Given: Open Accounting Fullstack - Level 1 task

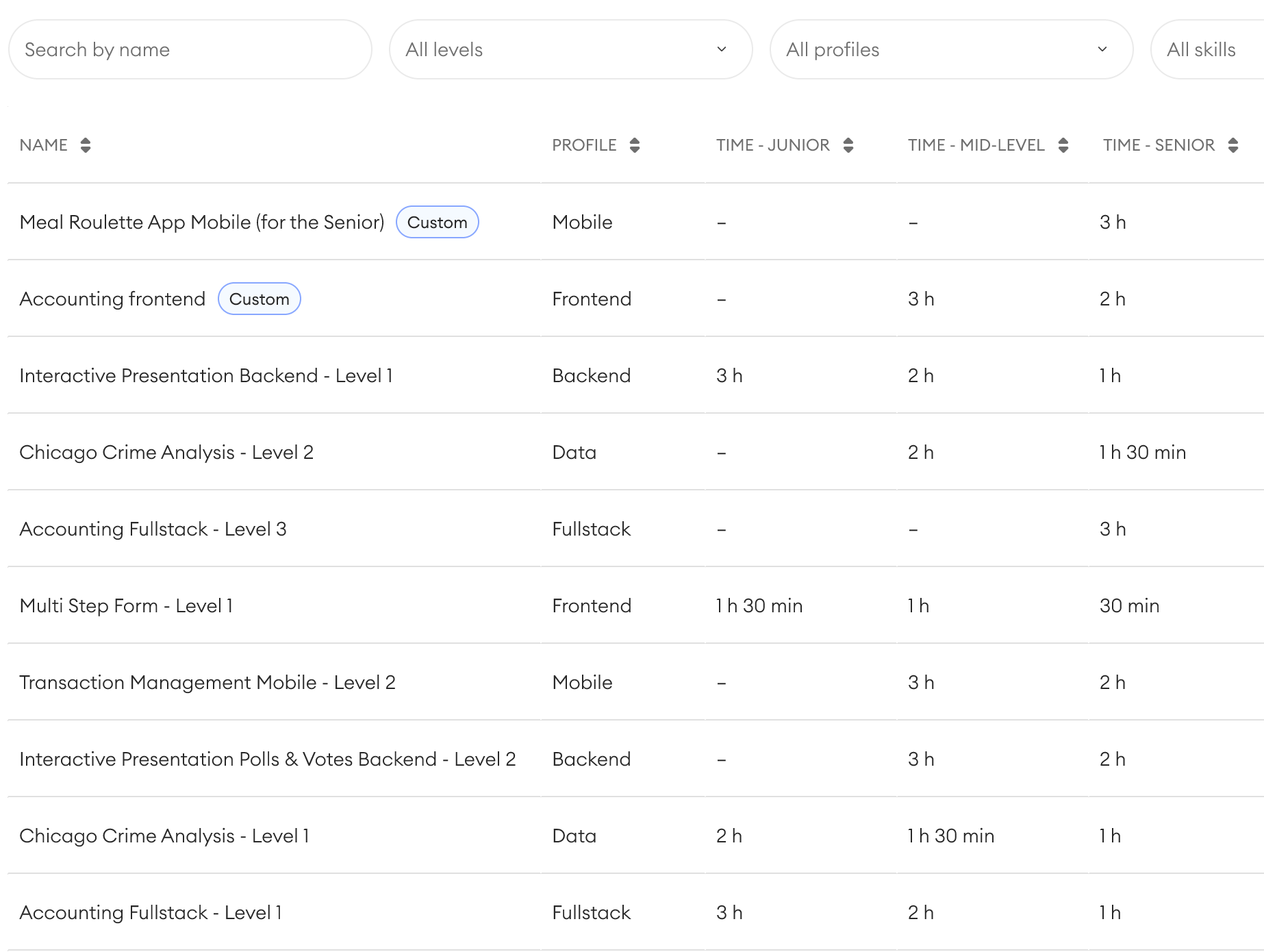Looking at the screenshot, I should click(151, 913).
